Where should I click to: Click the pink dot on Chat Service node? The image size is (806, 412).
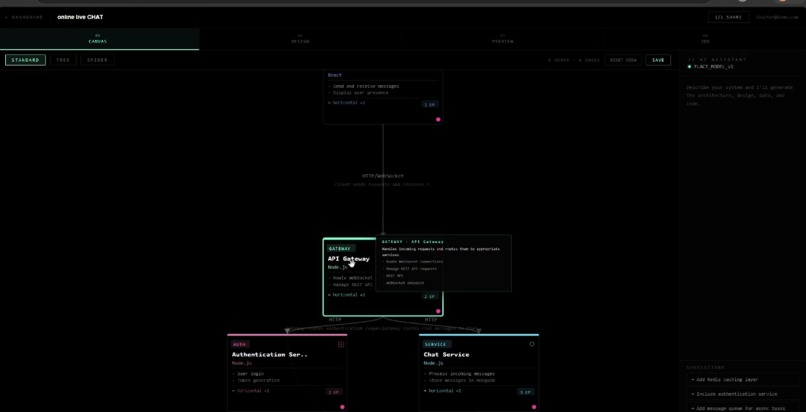[534, 407]
